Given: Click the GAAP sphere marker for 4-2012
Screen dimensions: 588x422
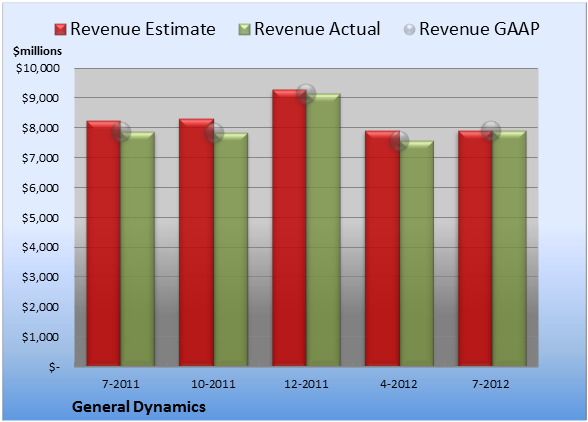Looking at the screenshot, I should 399,141.
